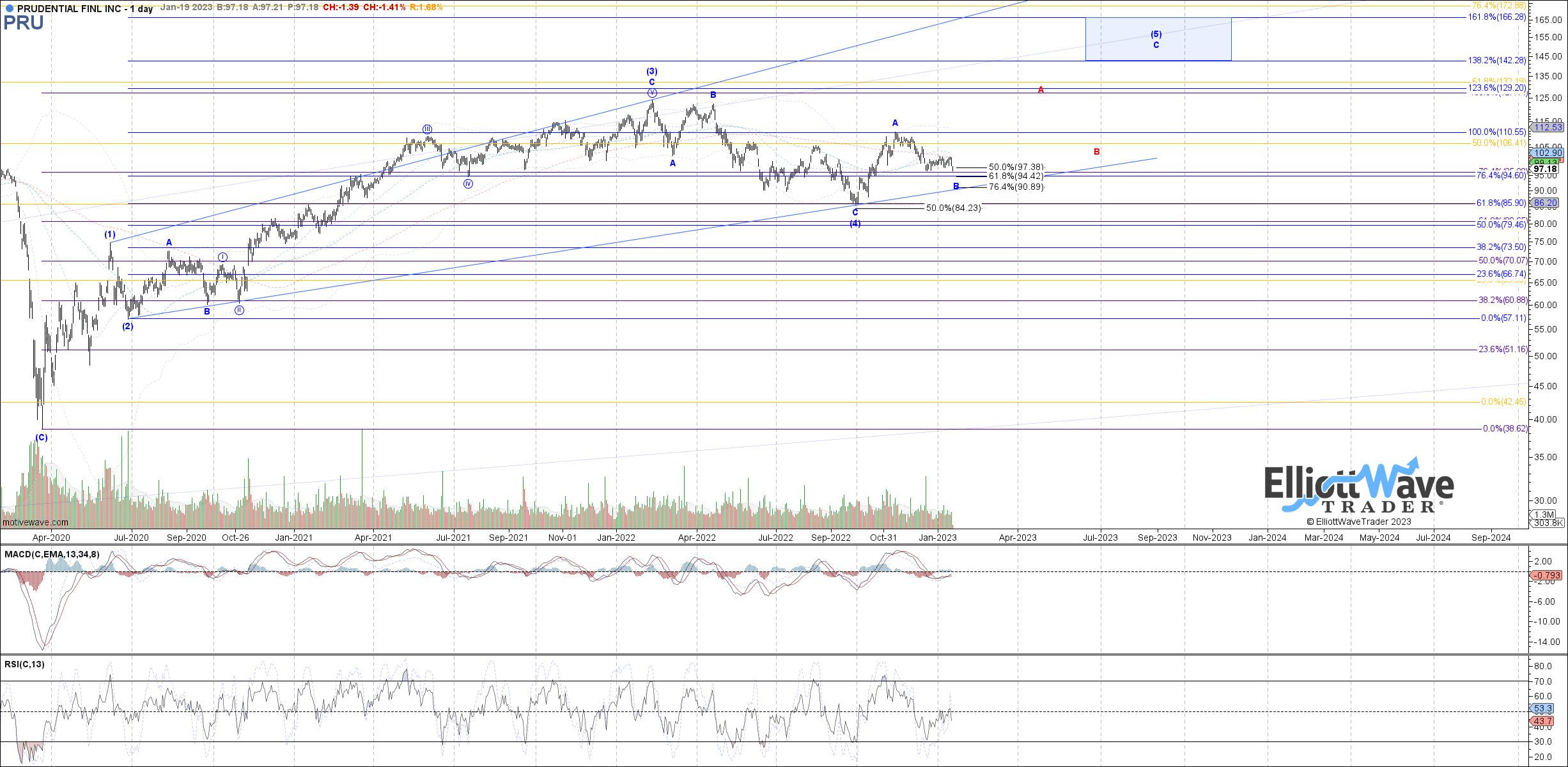Click the Sep-2024 date axis label
Viewport: 1568px width, 767px height.
(x=1491, y=538)
